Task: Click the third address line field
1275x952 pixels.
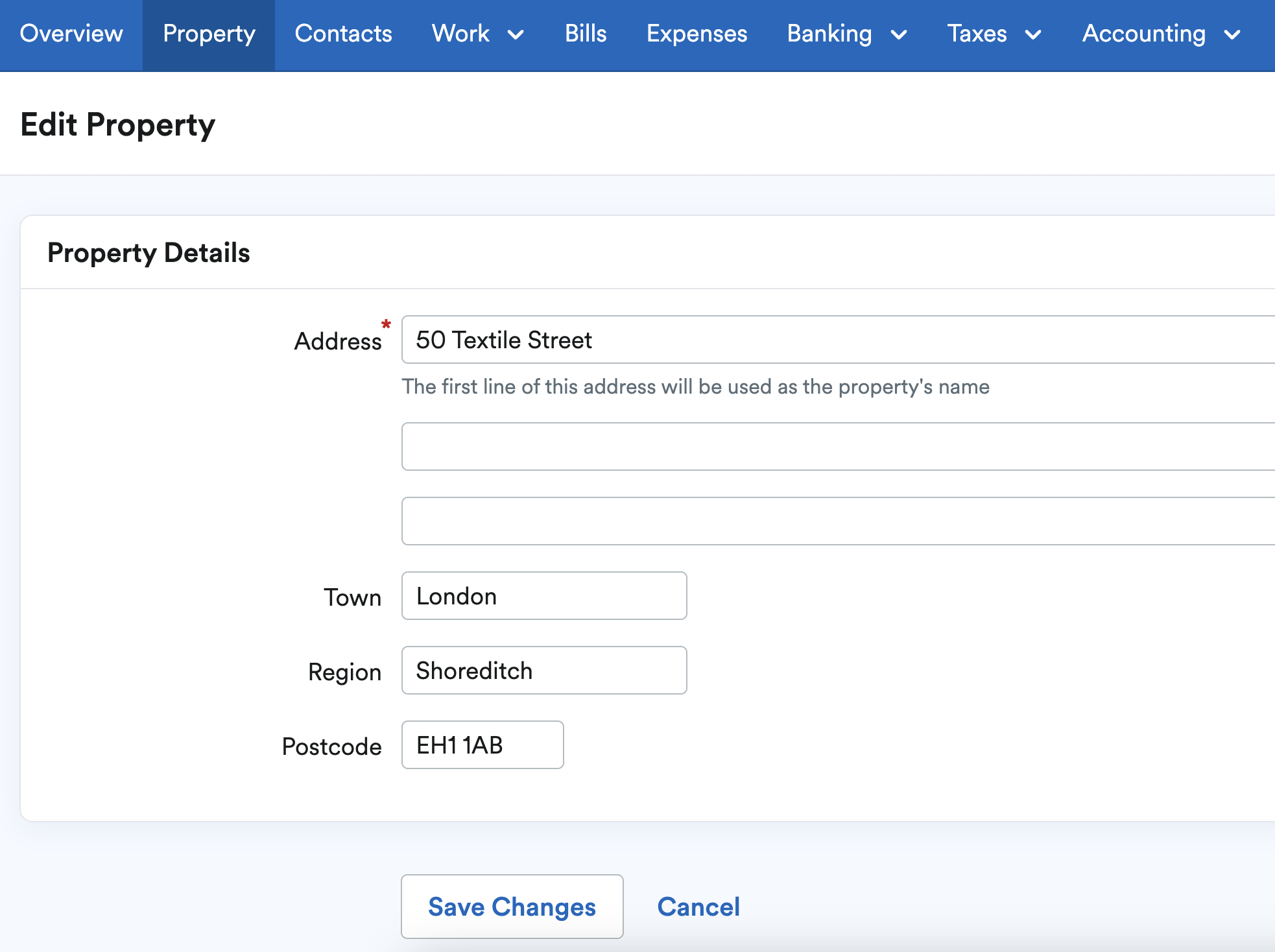Action: click(x=713, y=521)
